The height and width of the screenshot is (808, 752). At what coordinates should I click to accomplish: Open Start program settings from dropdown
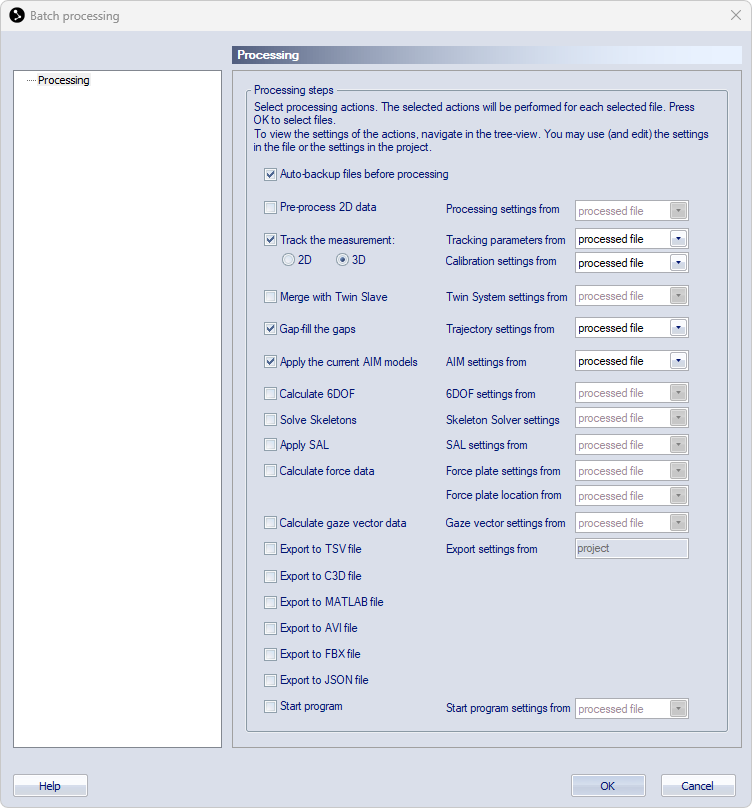point(631,709)
